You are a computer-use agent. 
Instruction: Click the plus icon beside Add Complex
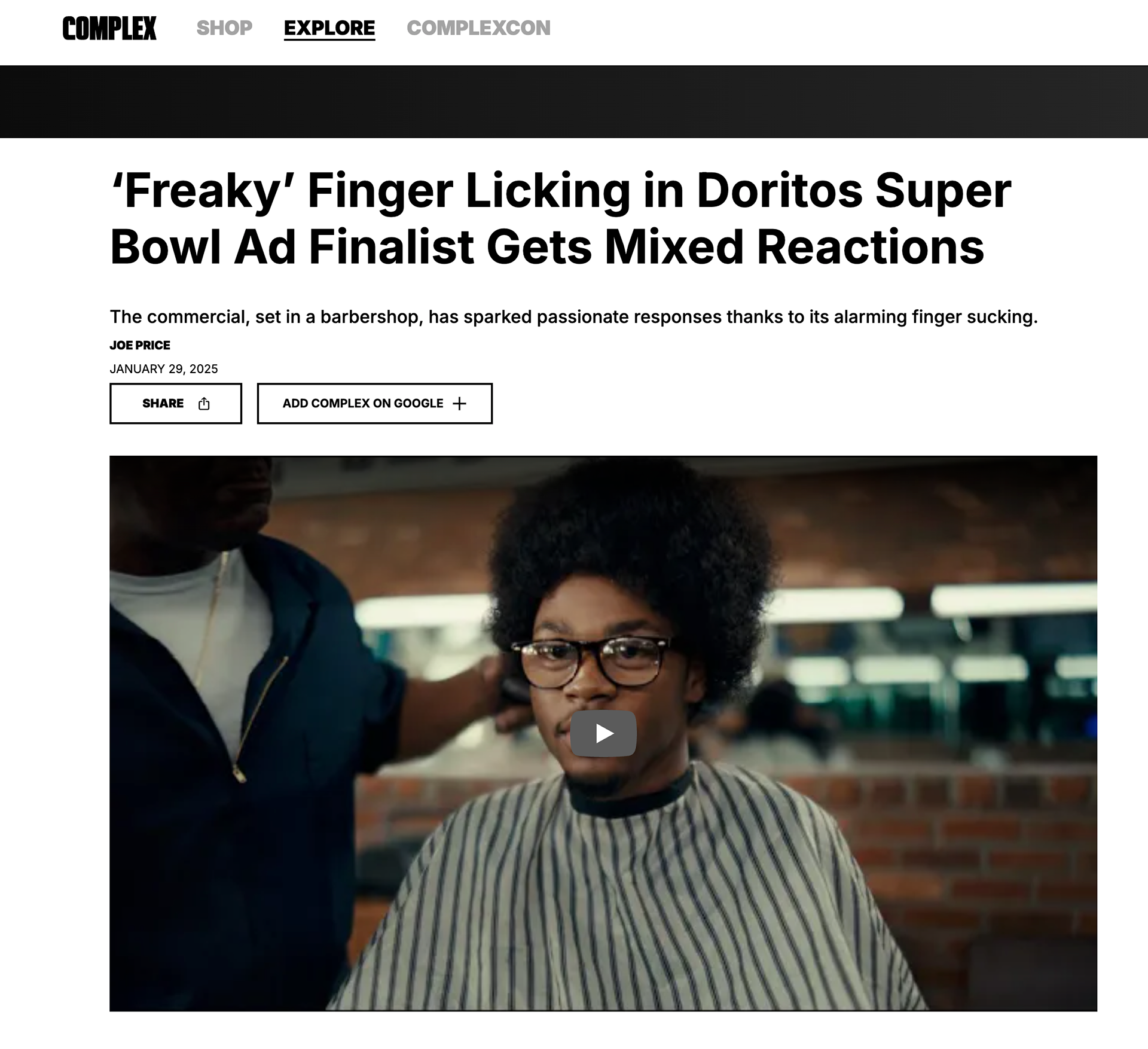(x=459, y=404)
